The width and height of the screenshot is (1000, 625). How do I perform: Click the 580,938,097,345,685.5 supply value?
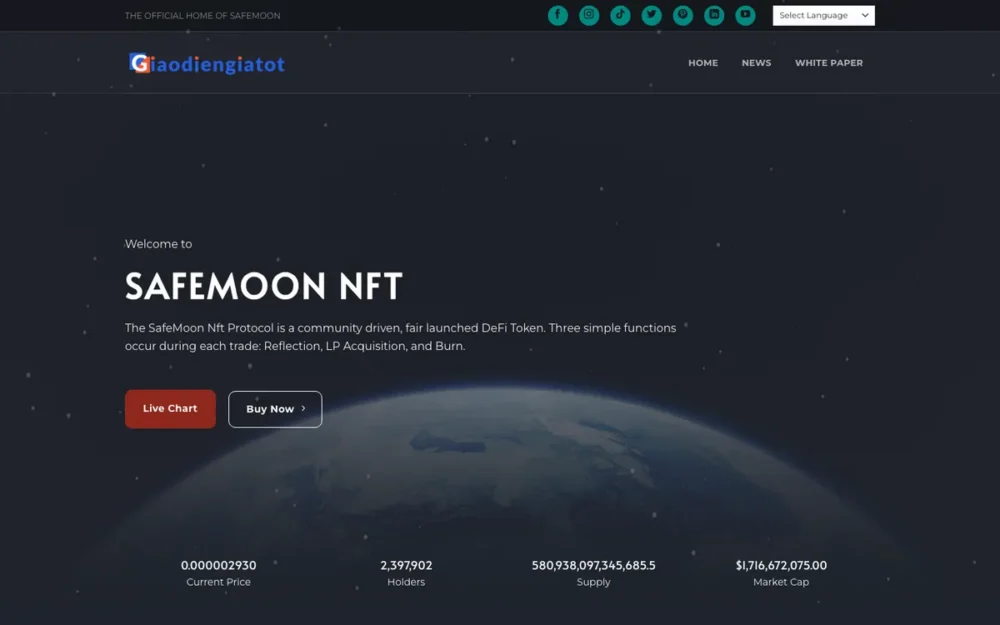pos(593,565)
